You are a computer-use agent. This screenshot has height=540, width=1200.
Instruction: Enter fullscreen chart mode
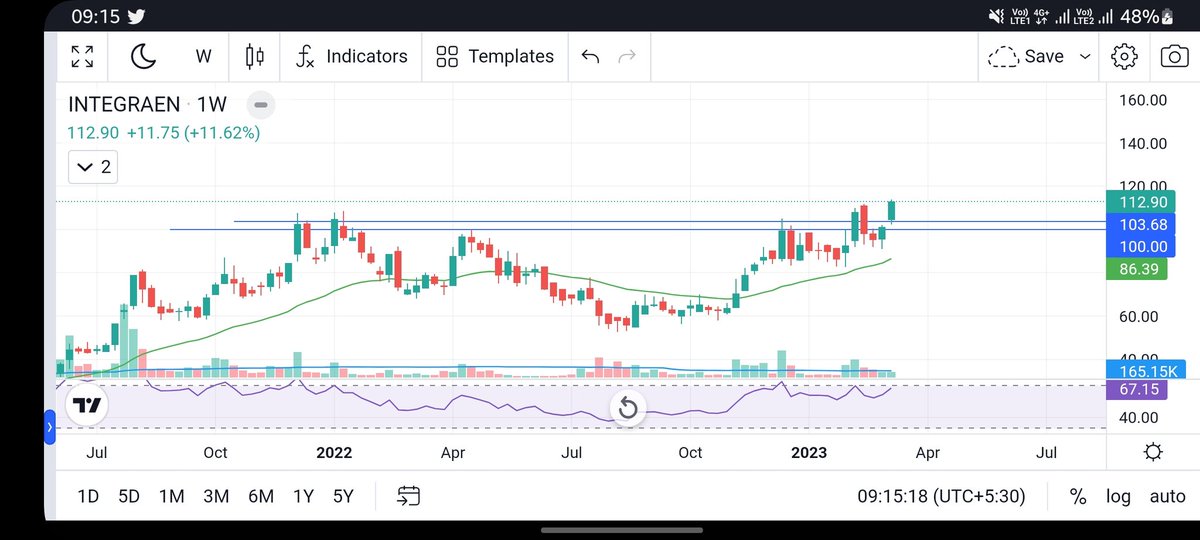coord(84,56)
